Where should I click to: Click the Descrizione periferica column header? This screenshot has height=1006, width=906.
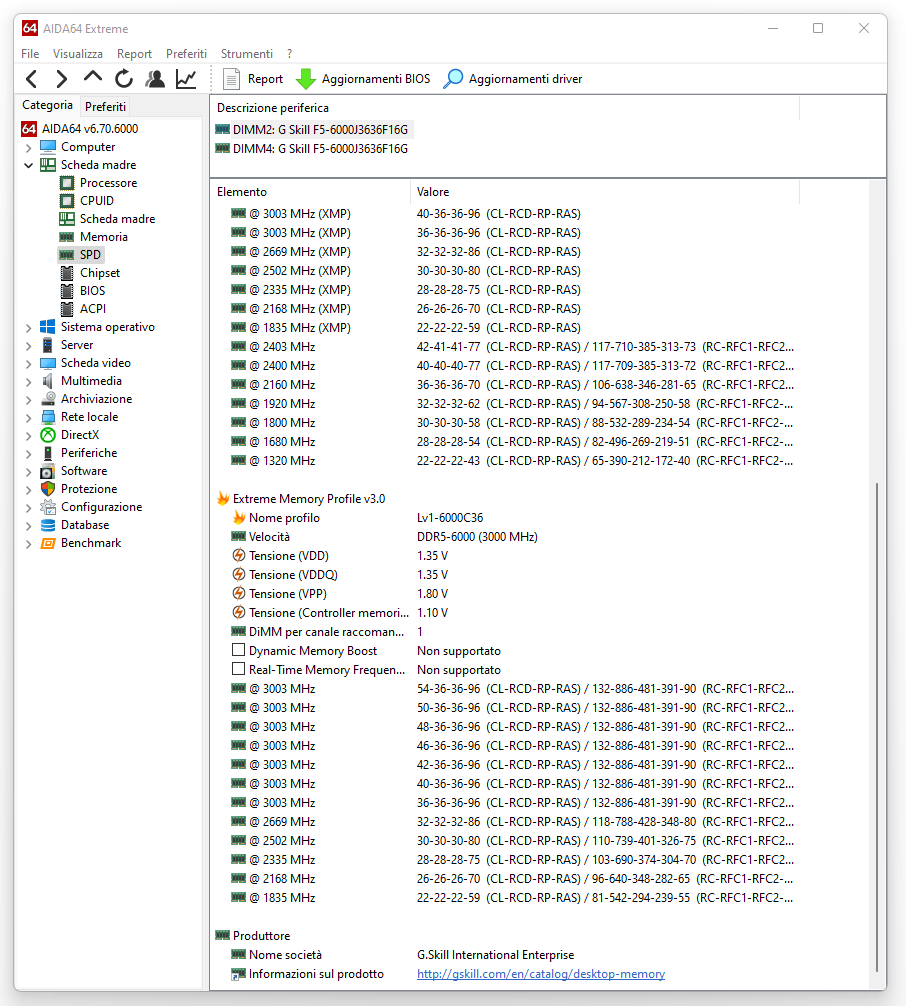pyautogui.click(x=504, y=108)
